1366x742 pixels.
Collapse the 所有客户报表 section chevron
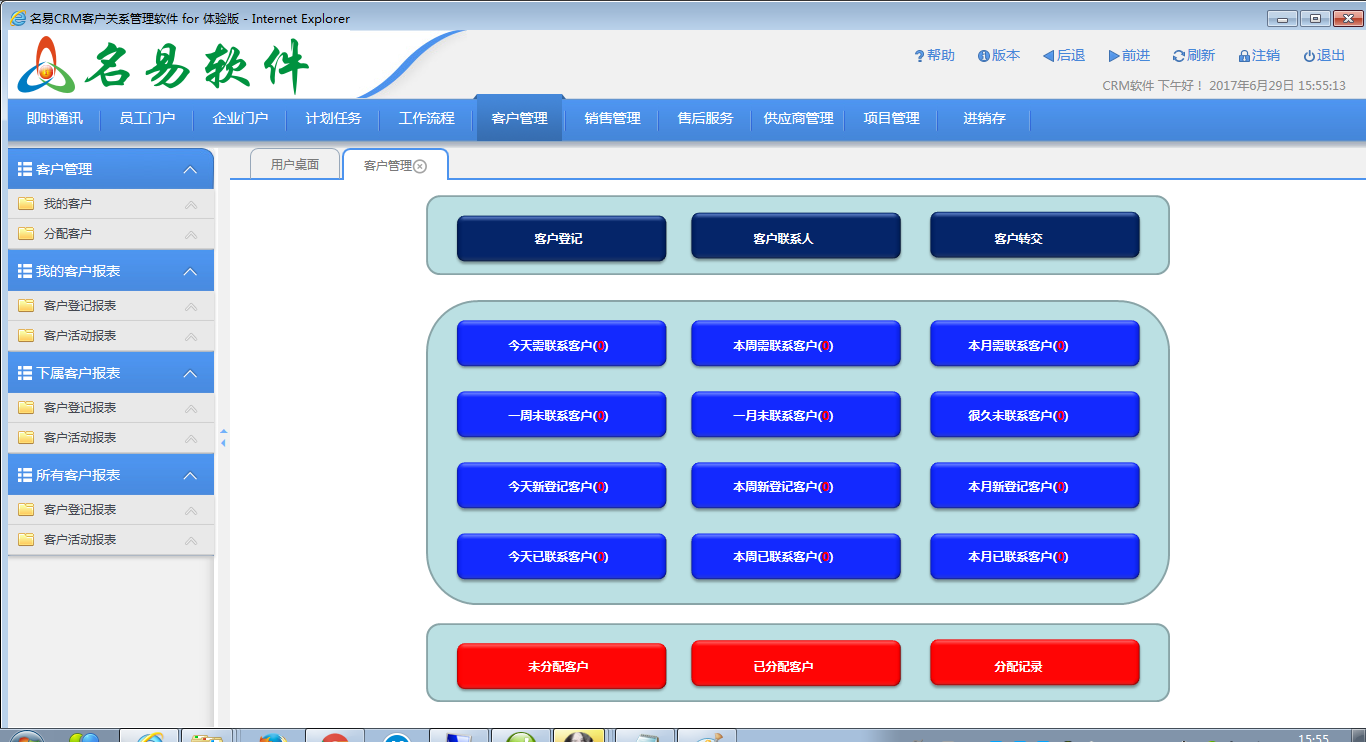190,476
